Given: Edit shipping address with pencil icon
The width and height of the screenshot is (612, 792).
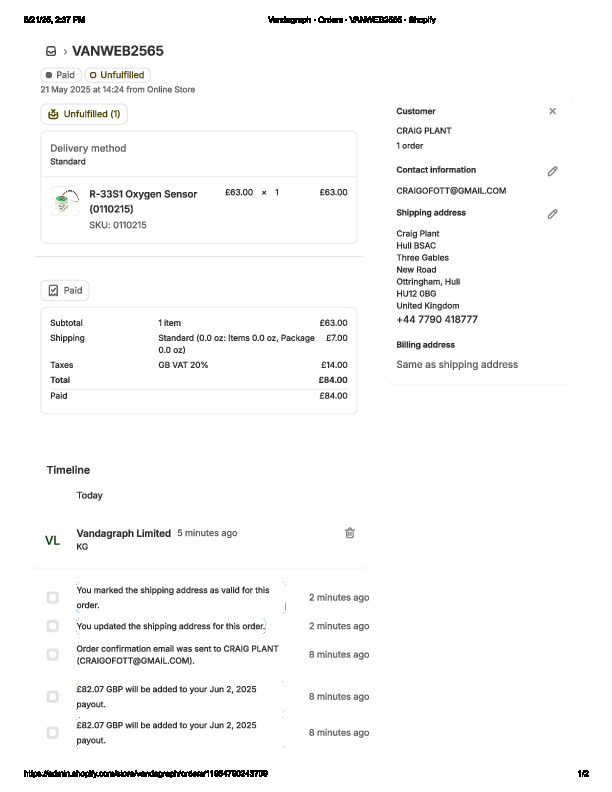Looking at the screenshot, I should (552, 214).
